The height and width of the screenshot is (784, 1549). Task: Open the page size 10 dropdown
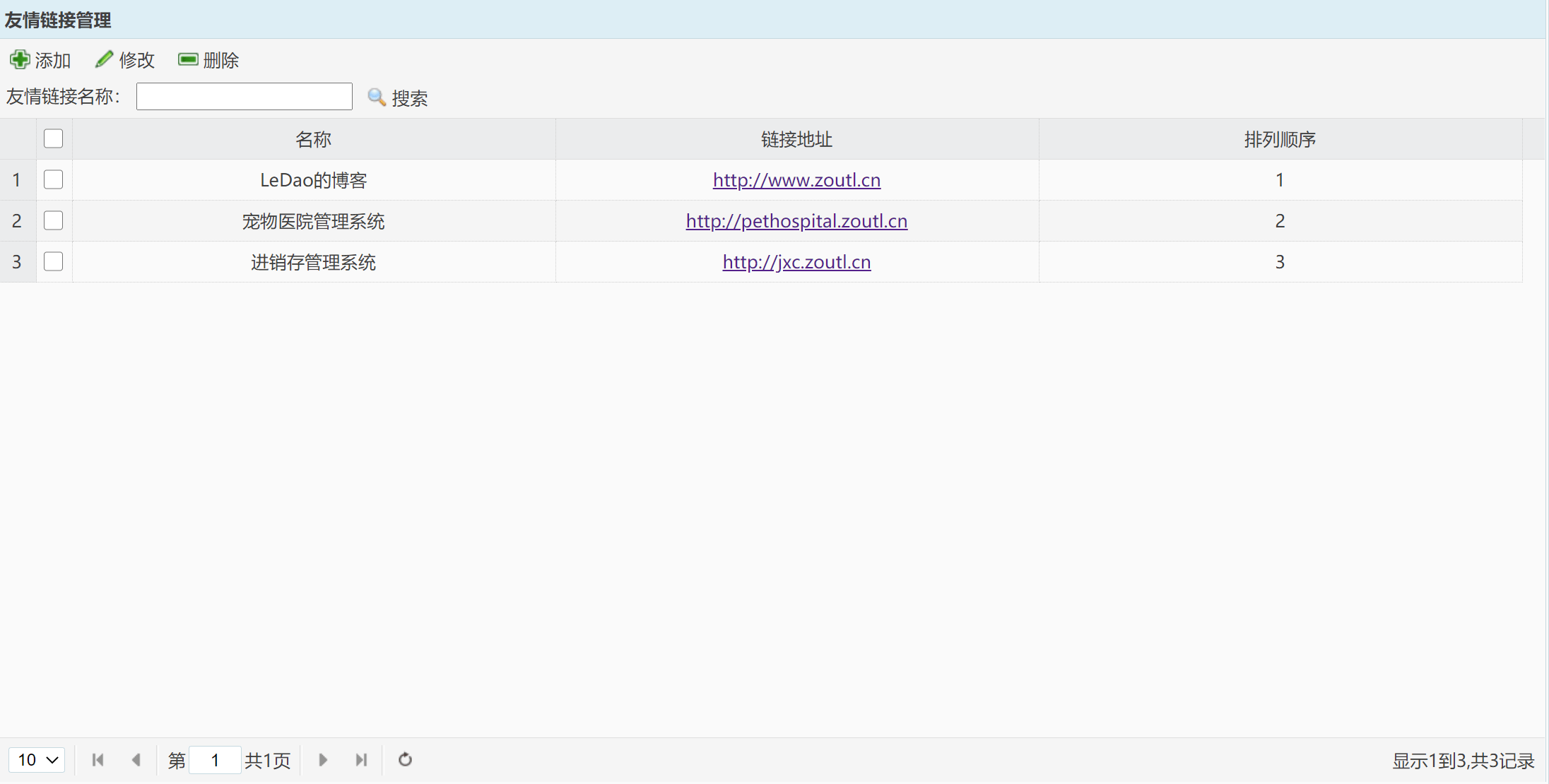coord(37,760)
